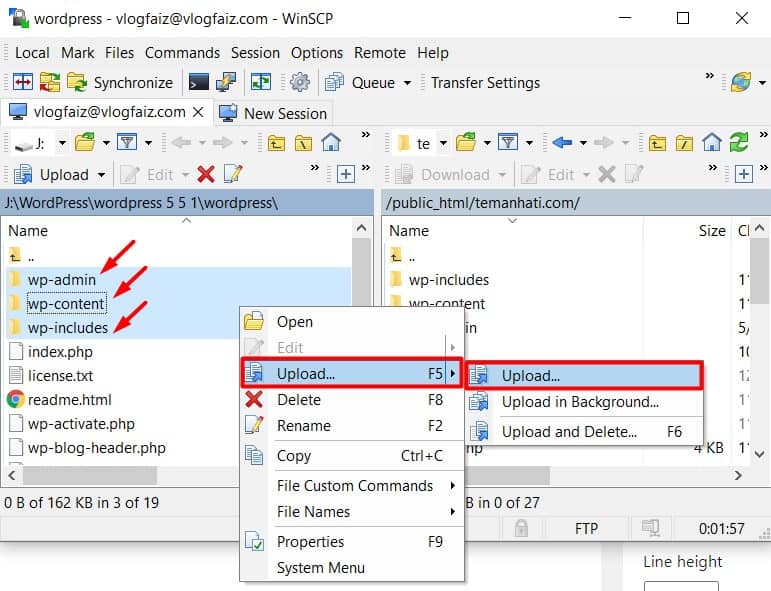Choose Properties in the context menu

[x=352, y=542]
